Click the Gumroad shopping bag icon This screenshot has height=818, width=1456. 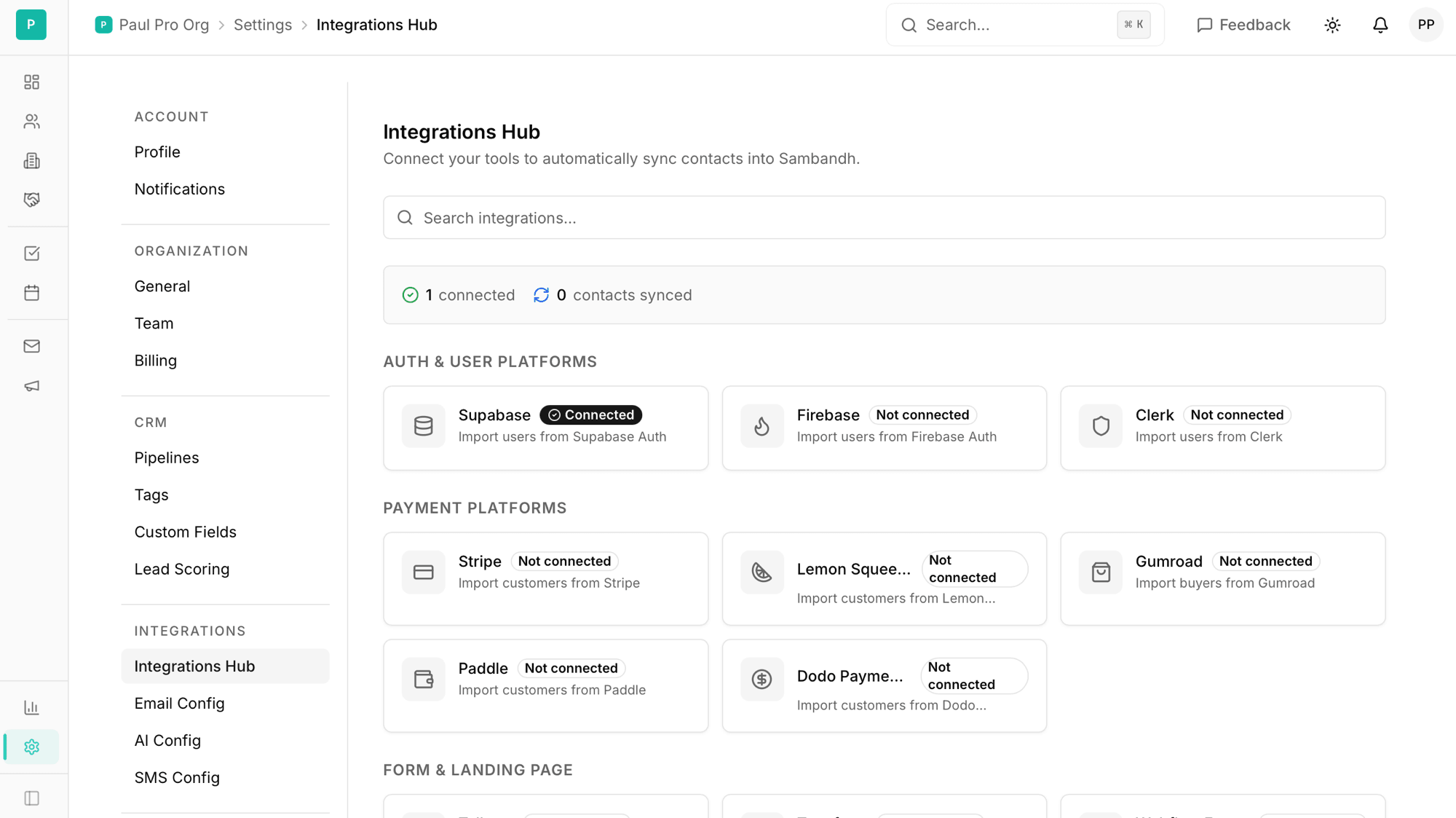pos(1101,572)
